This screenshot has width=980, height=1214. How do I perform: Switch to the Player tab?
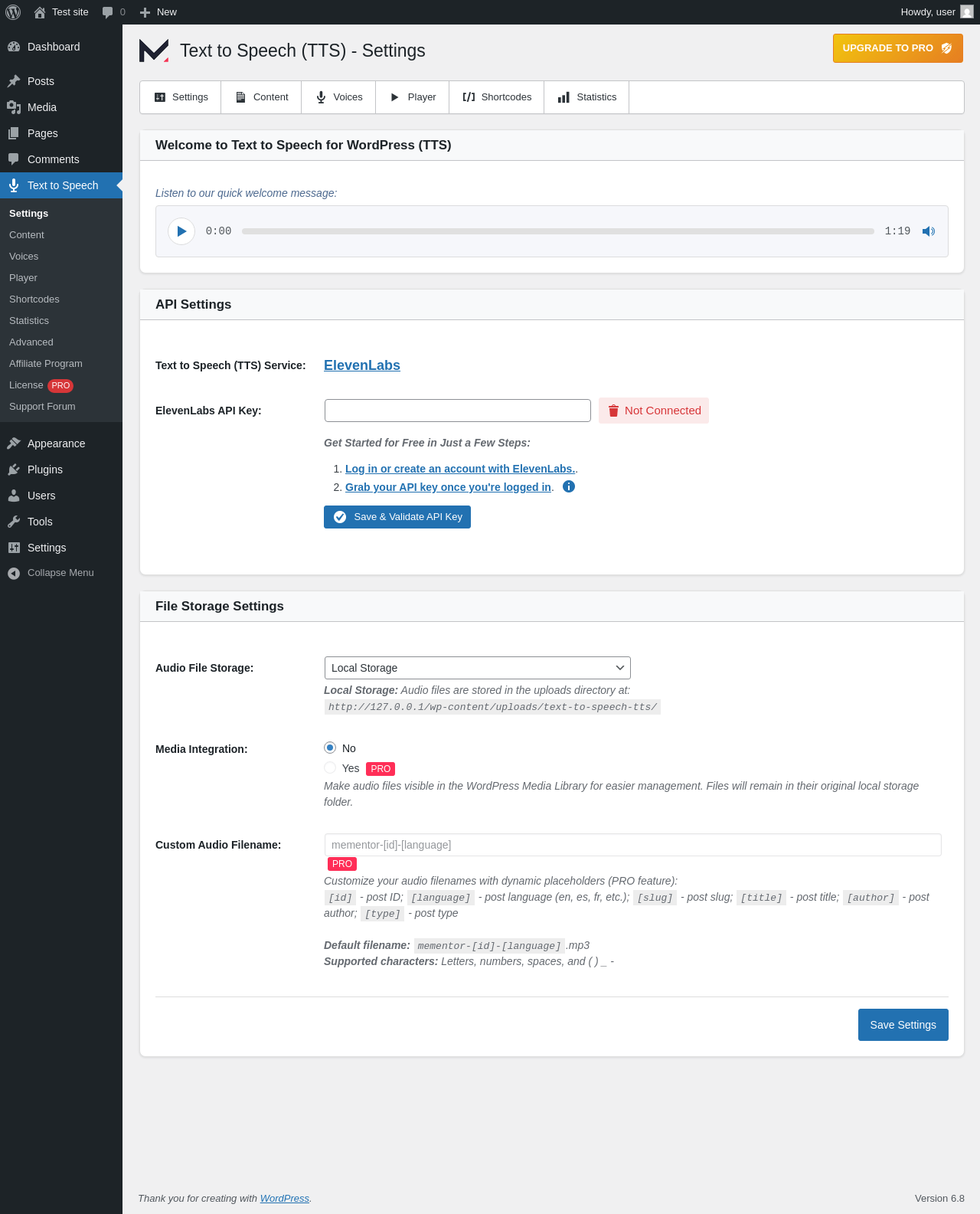[x=413, y=97]
